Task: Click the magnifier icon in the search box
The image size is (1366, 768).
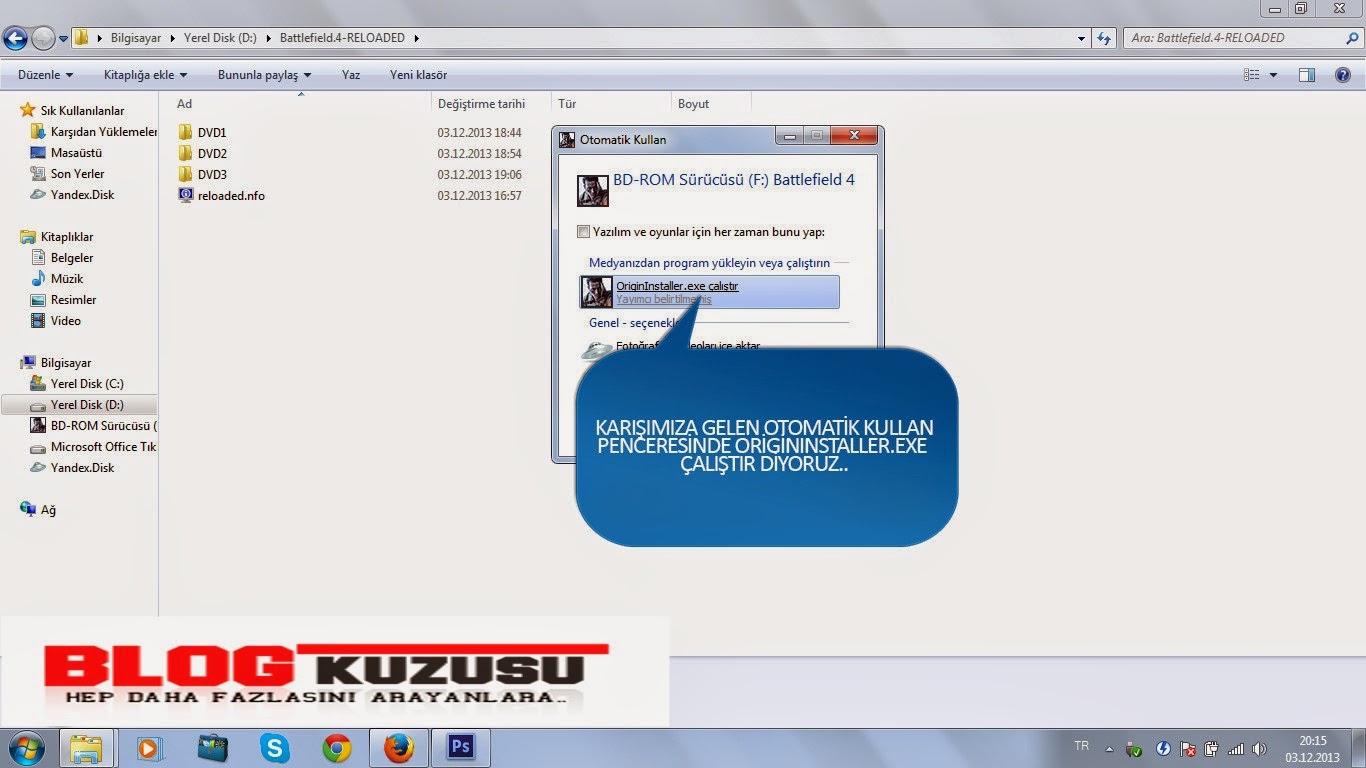Action: (1351, 38)
